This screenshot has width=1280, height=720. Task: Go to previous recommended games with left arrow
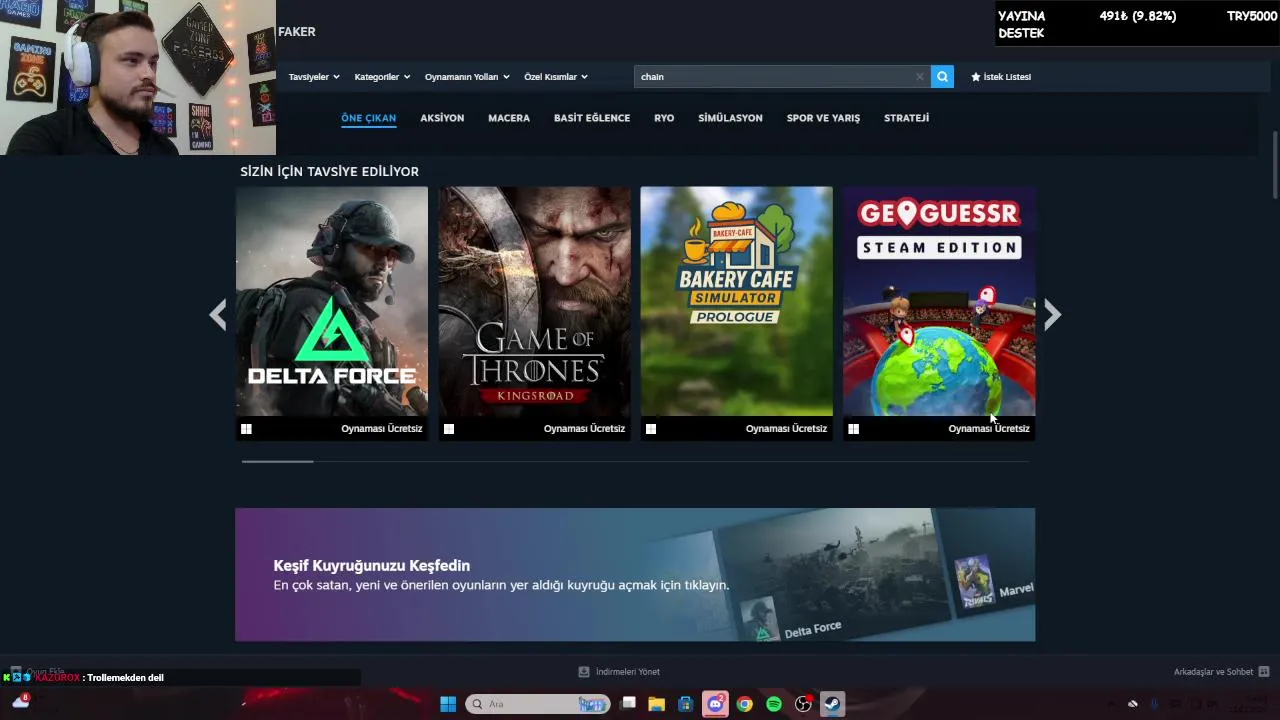pyautogui.click(x=217, y=315)
